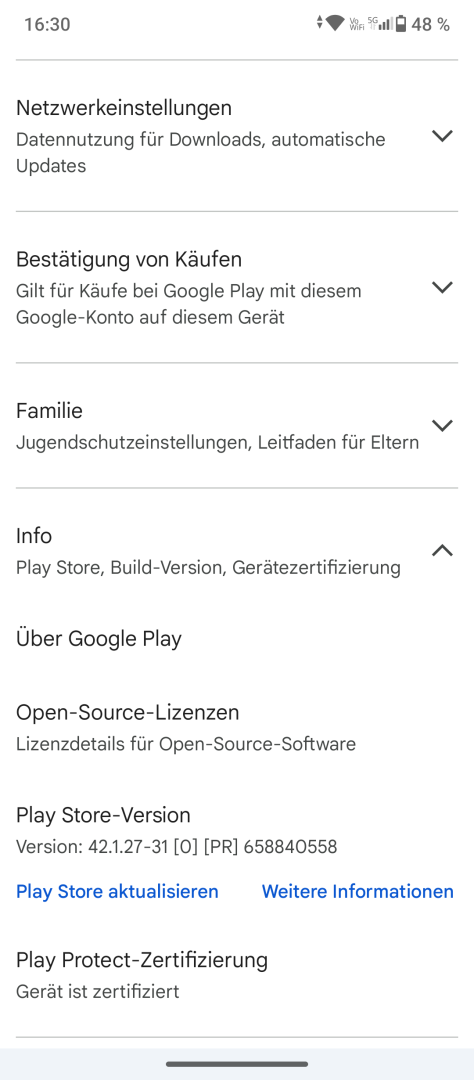This screenshot has height=1080, width=474.
Task: Tap the Familie settings title
Action: (49, 411)
